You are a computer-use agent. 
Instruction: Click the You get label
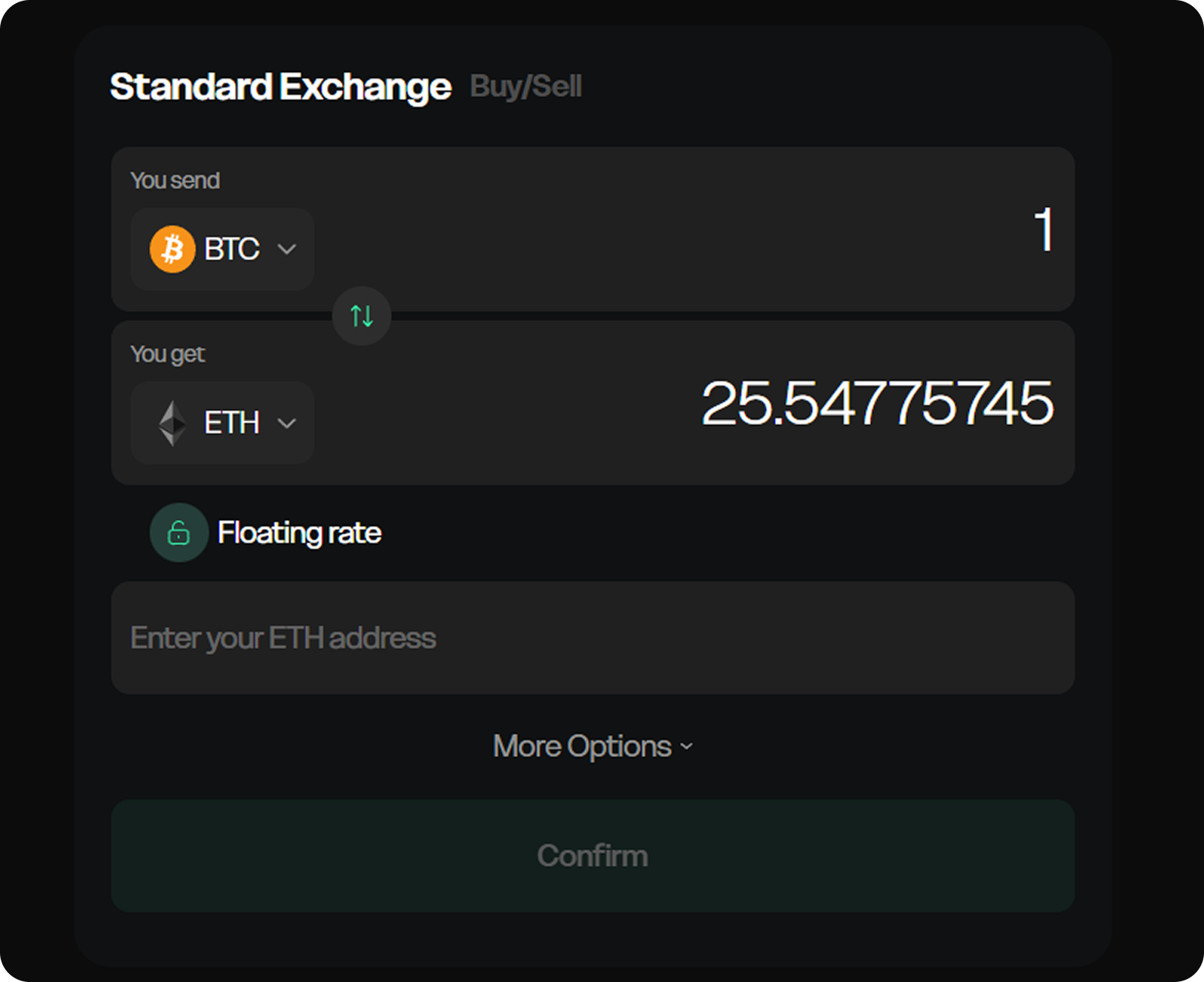168,354
